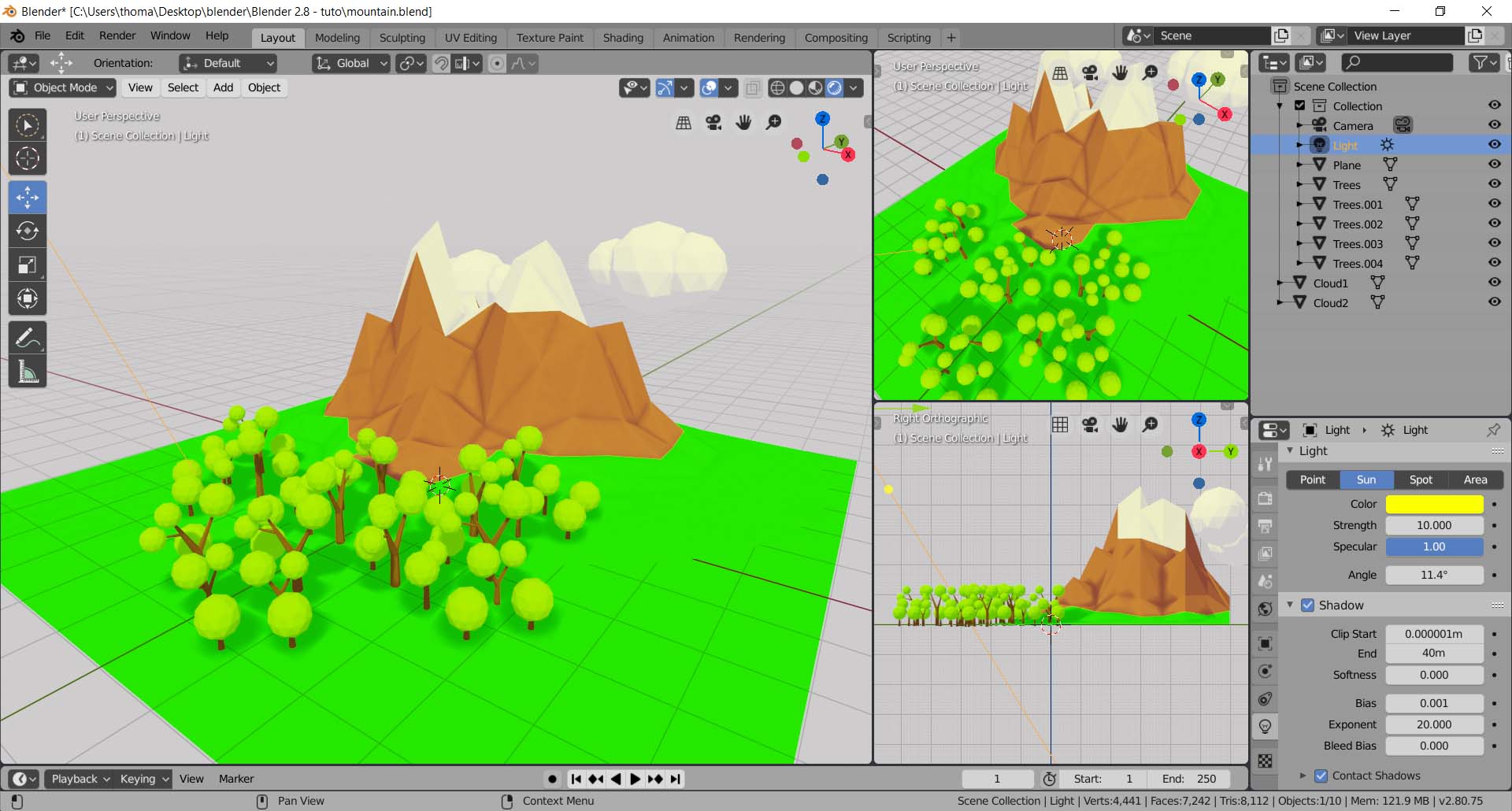Choose the Scale tool
Image resolution: width=1512 pixels, height=811 pixels.
point(28,265)
